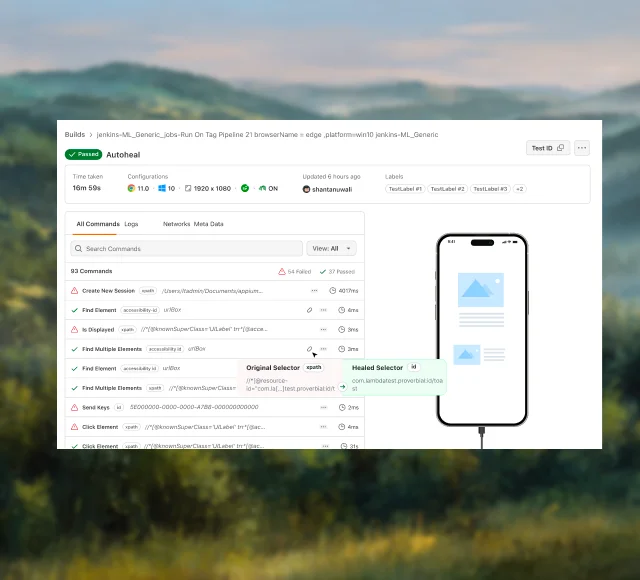This screenshot has width=640, height=580.
Task: Click the warning icon on Is Displayed row
Action: (74, 329)
